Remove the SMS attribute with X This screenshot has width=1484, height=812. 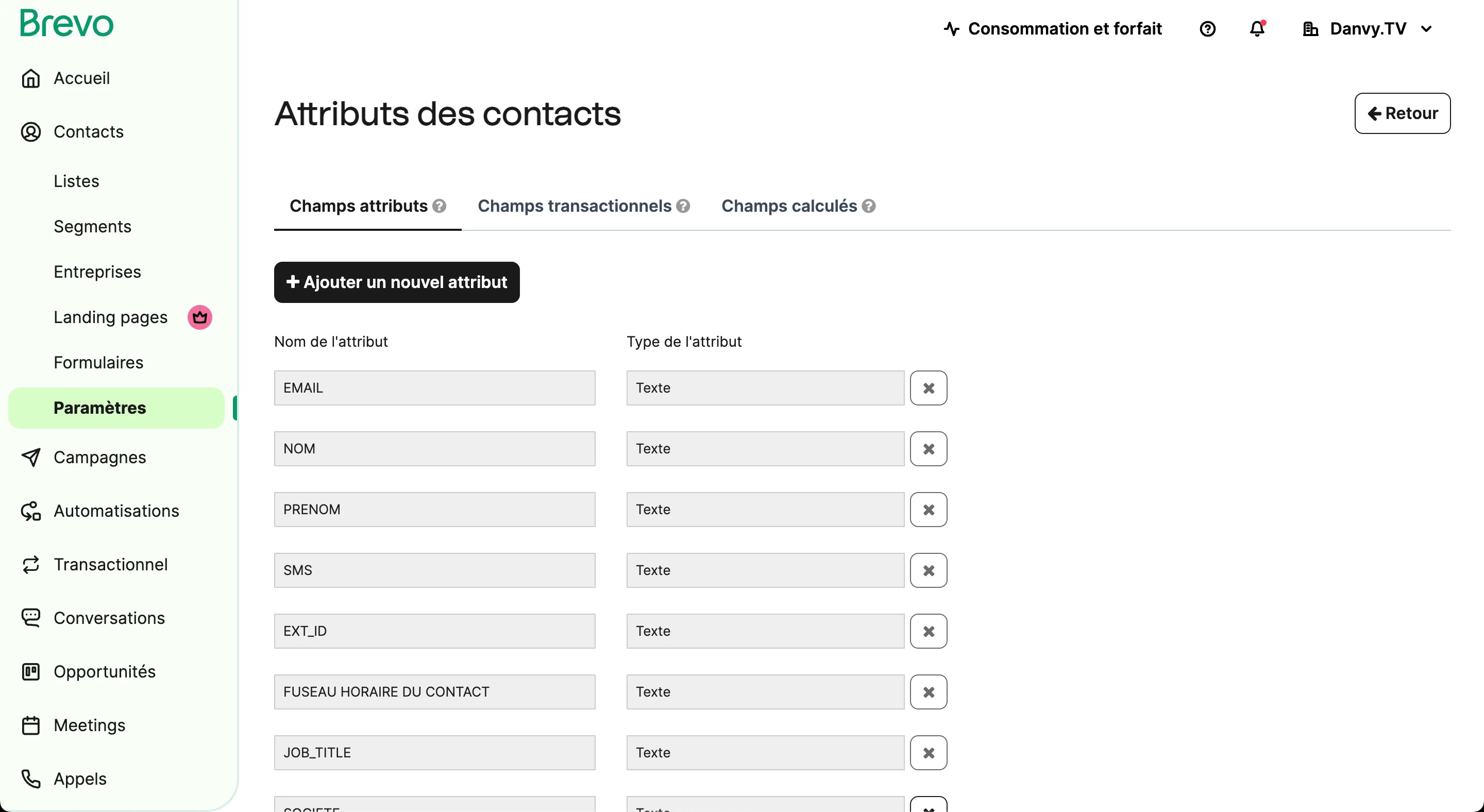point(929,571)
